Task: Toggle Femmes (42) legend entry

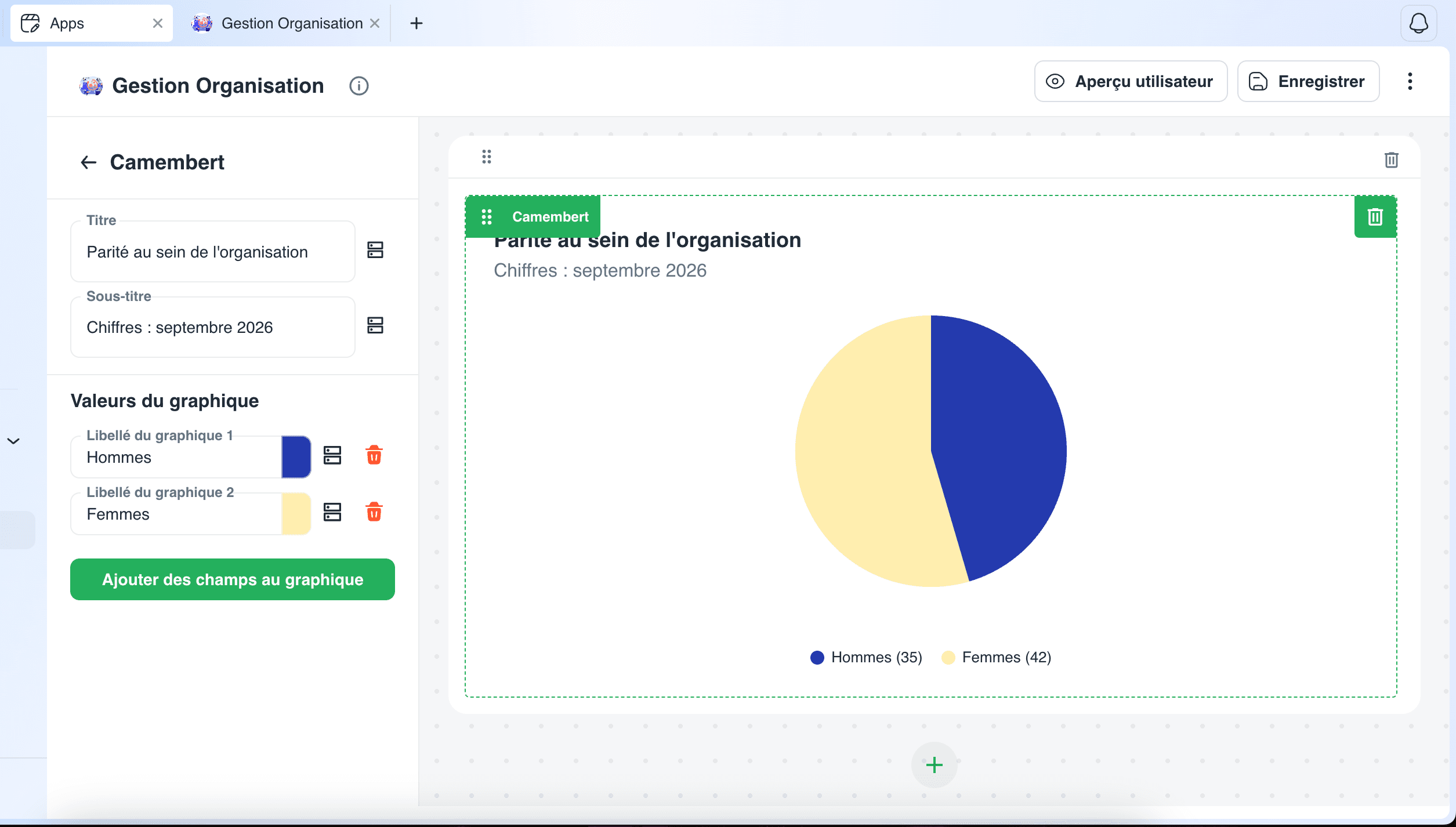Action: (996, 657)
